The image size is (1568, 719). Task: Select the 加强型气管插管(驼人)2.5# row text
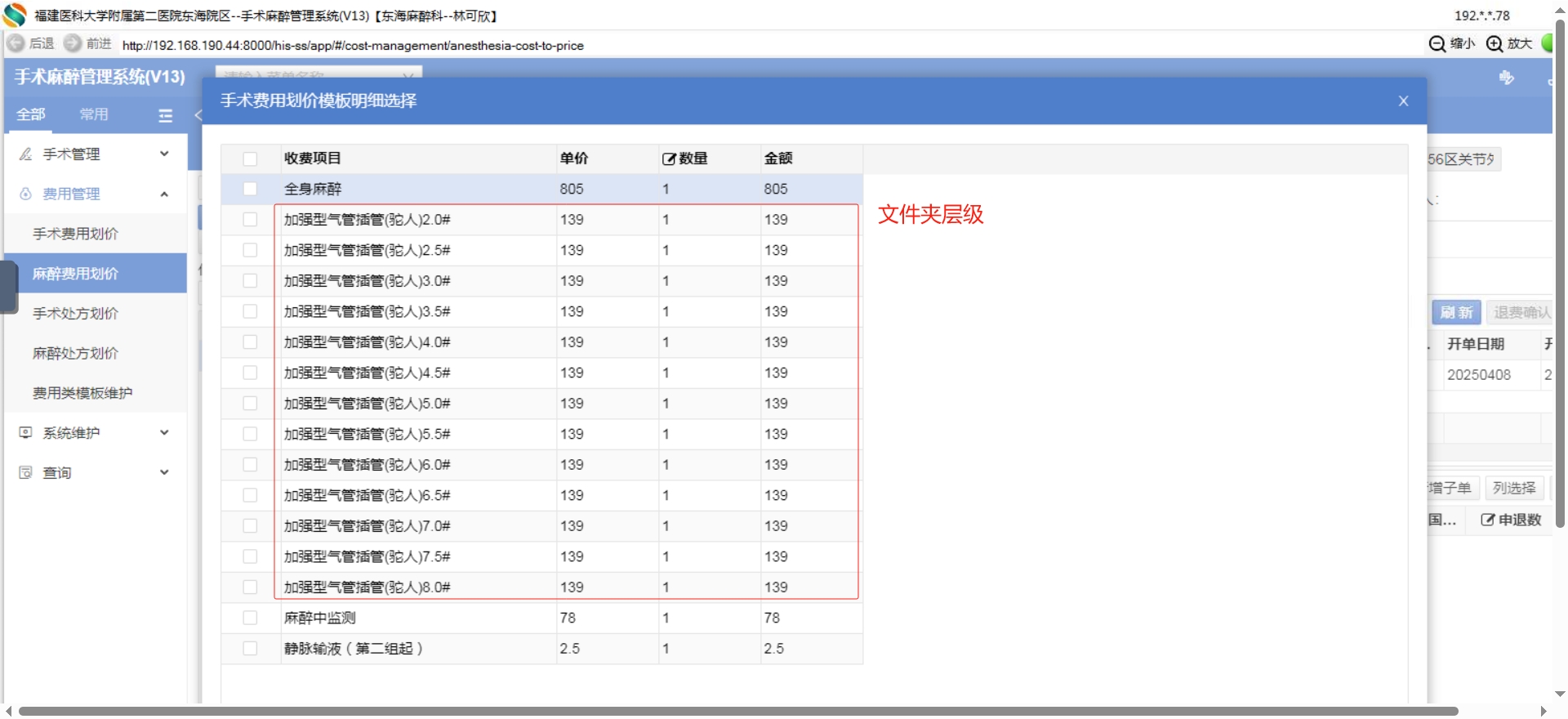pos(367,250)
